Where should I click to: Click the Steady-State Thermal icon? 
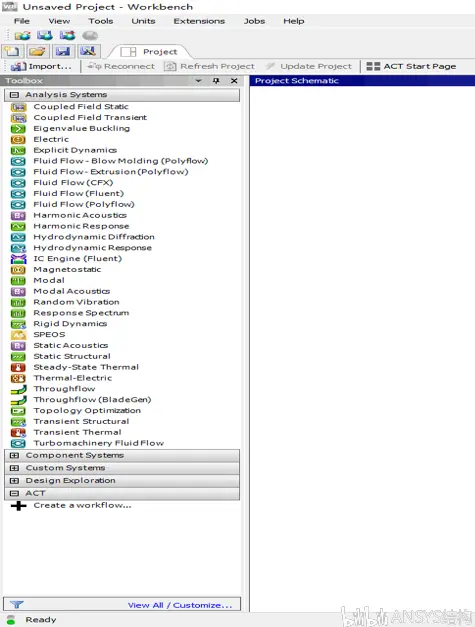(x=18, y=367)
